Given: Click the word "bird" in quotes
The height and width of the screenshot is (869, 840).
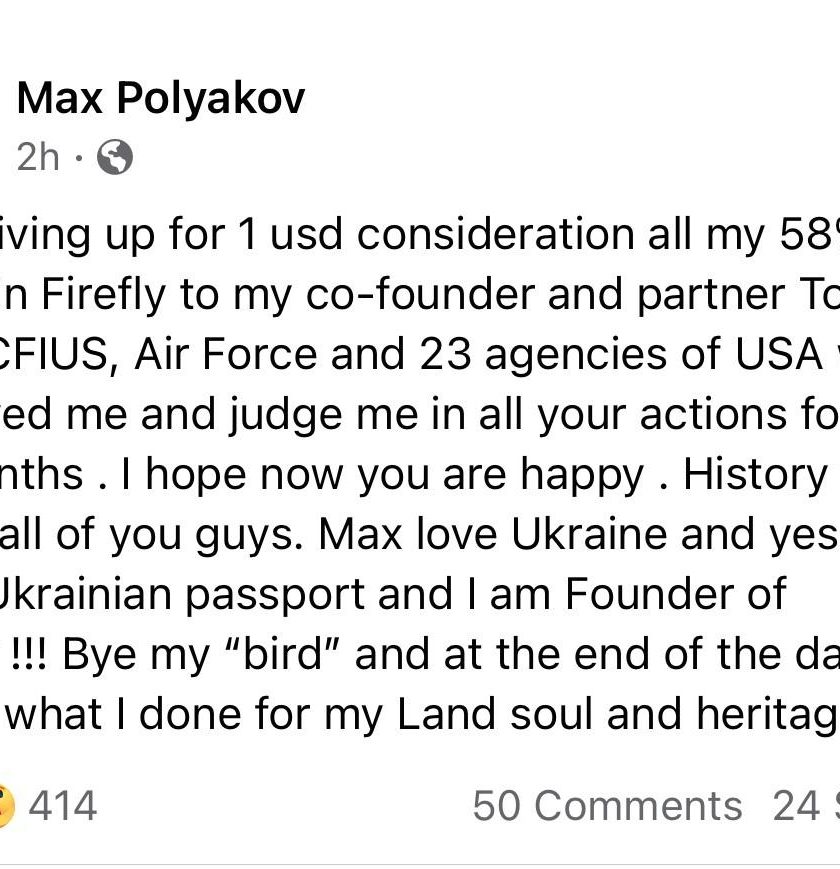Looking at the screenshot, I should [283, 654].
